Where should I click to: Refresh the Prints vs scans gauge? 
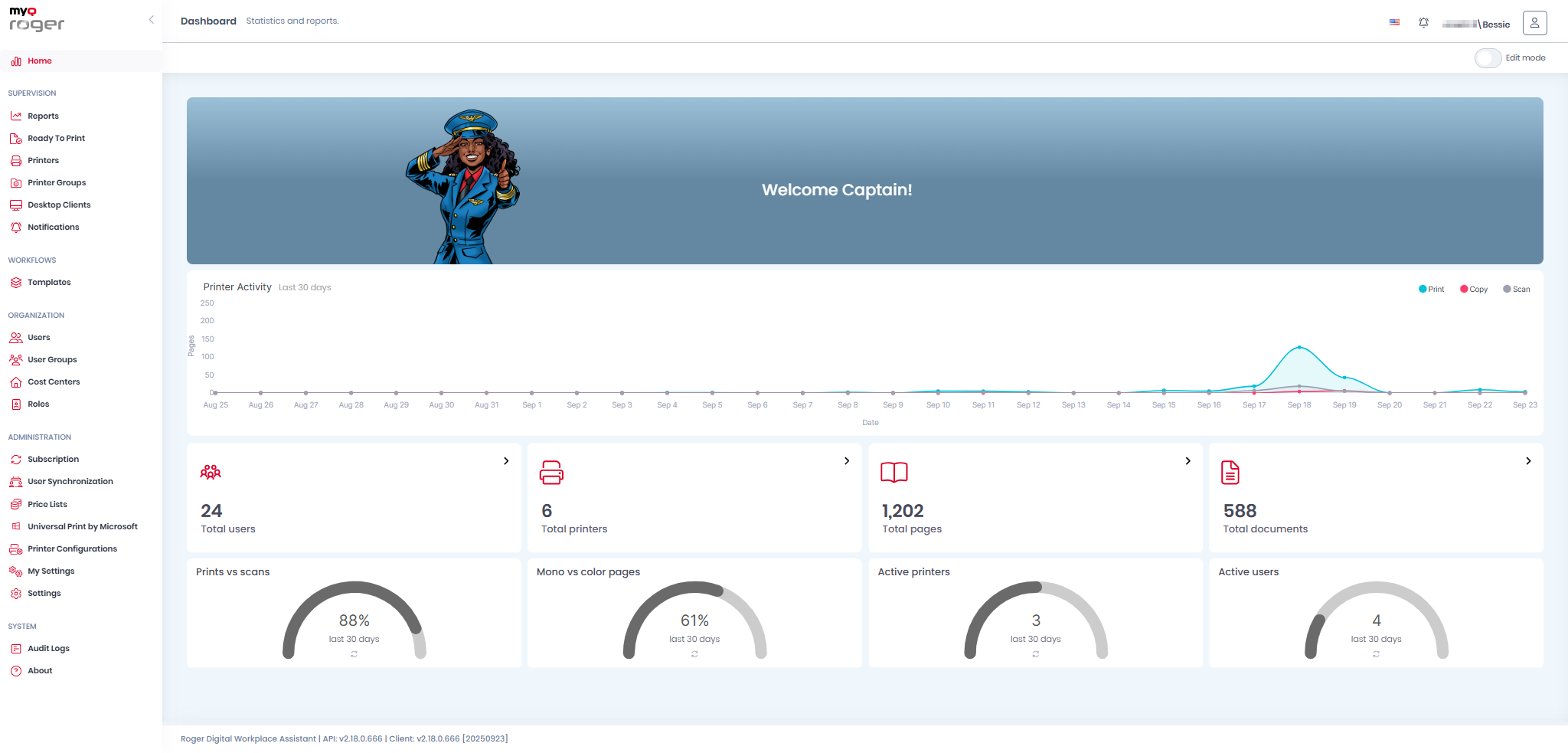(354, 654)
